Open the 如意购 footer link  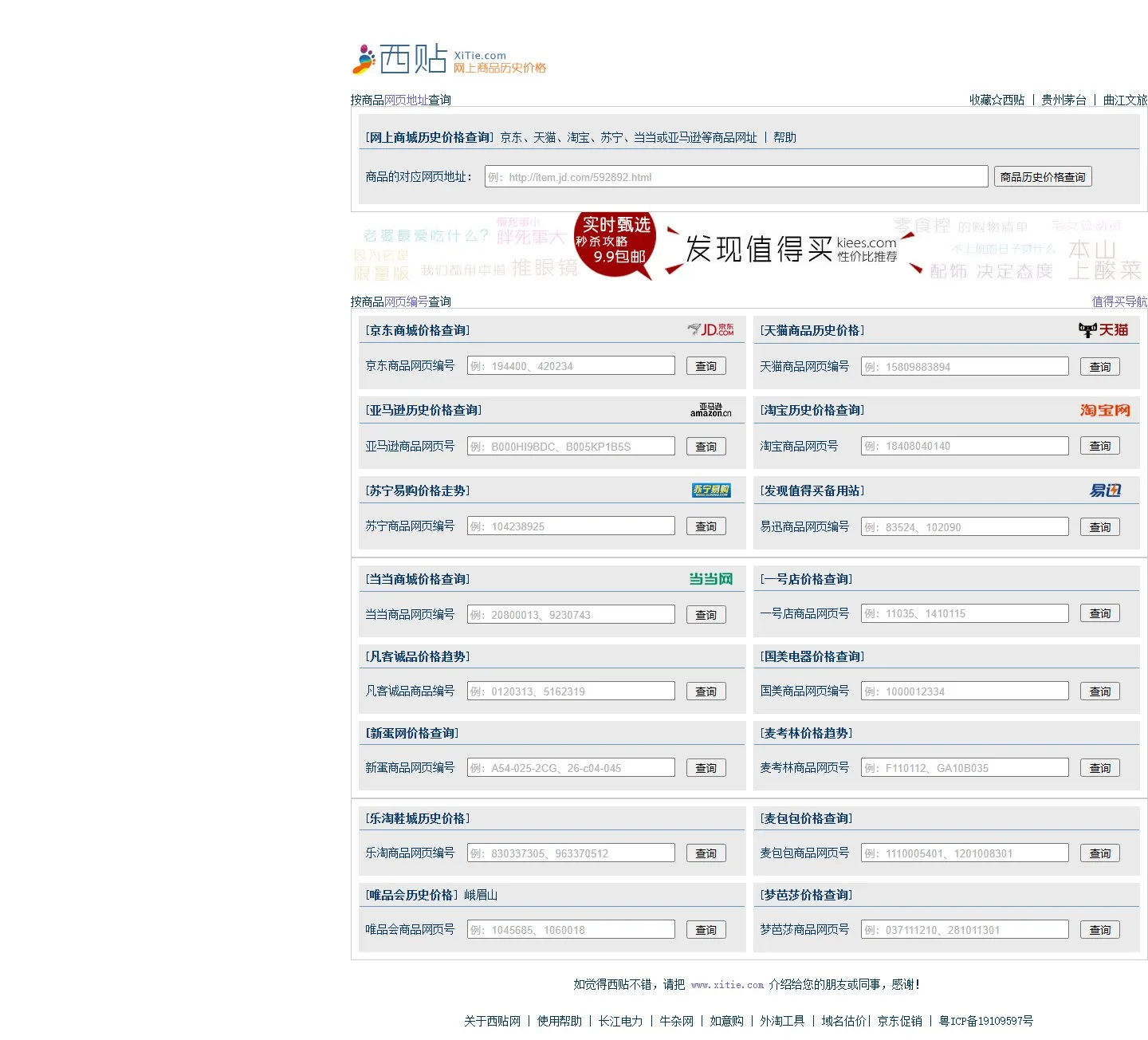[727, 1021]
